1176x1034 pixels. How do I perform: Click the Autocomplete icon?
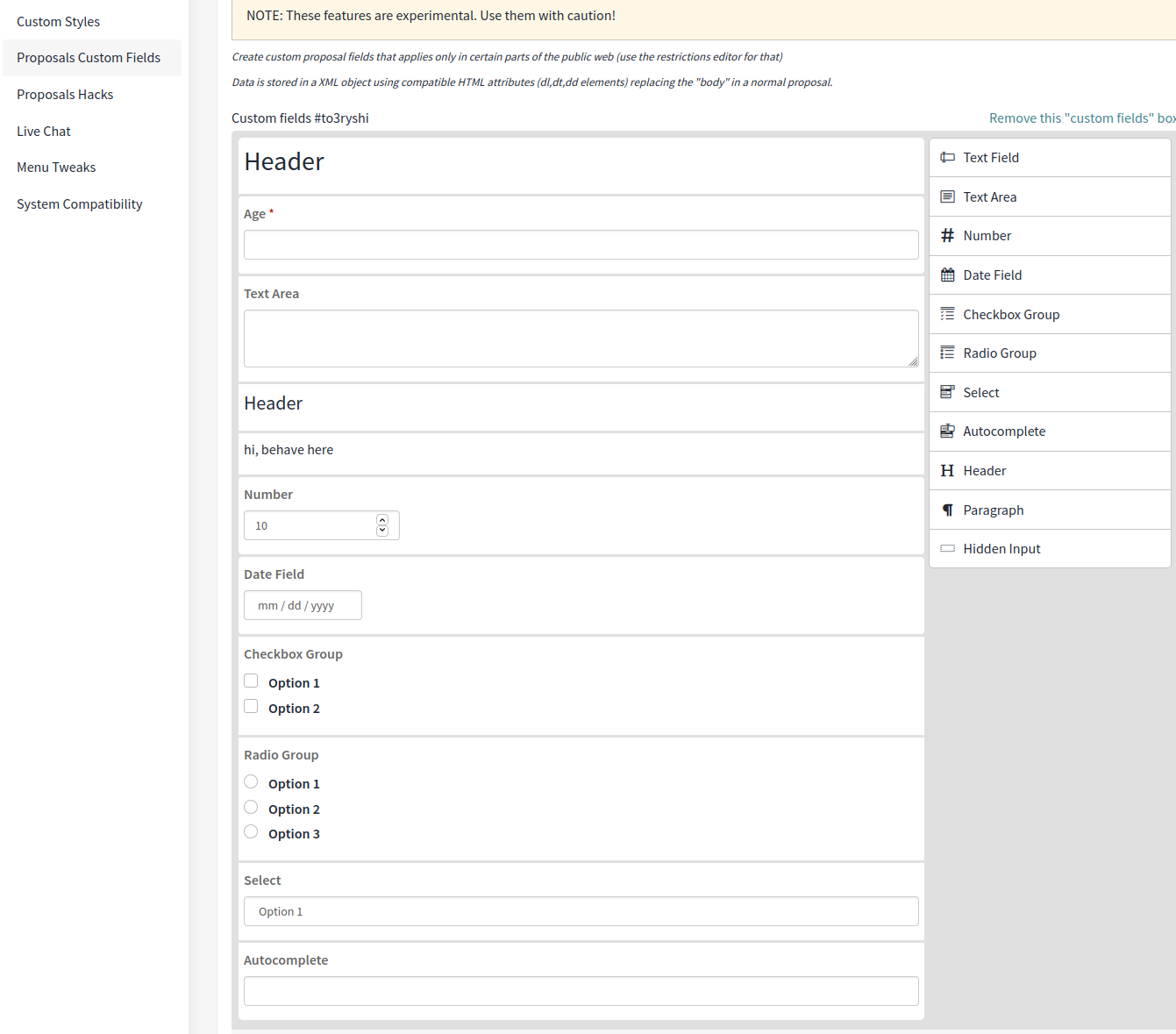pos(947,431)
